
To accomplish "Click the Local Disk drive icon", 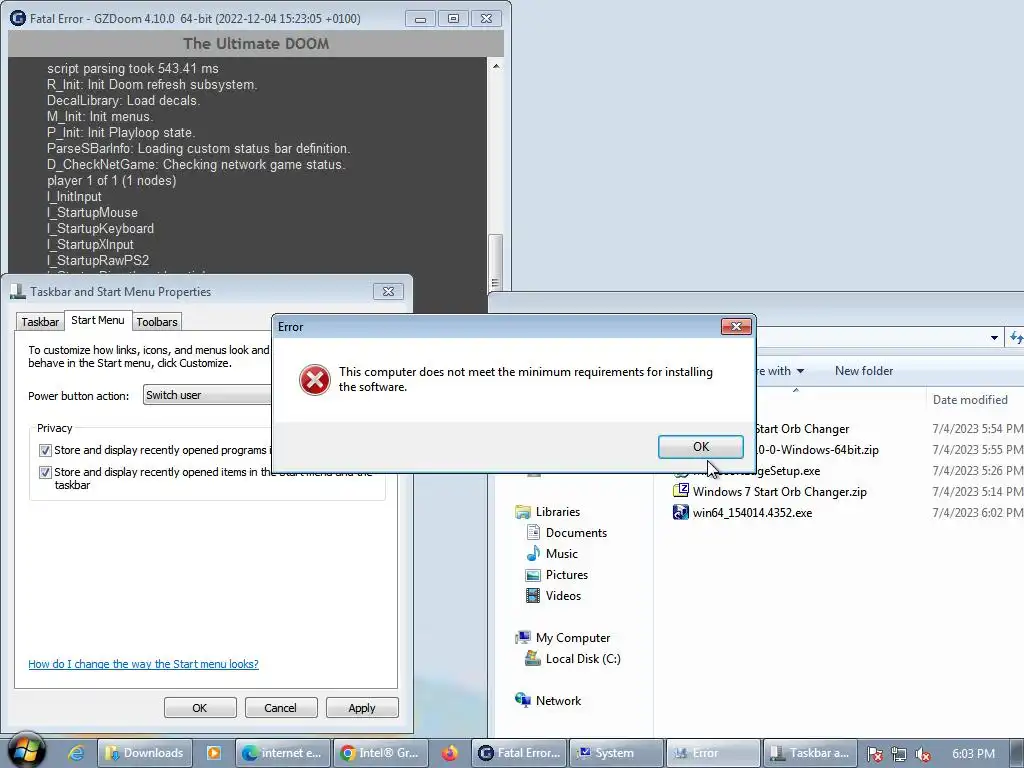I will coord(533,658).
